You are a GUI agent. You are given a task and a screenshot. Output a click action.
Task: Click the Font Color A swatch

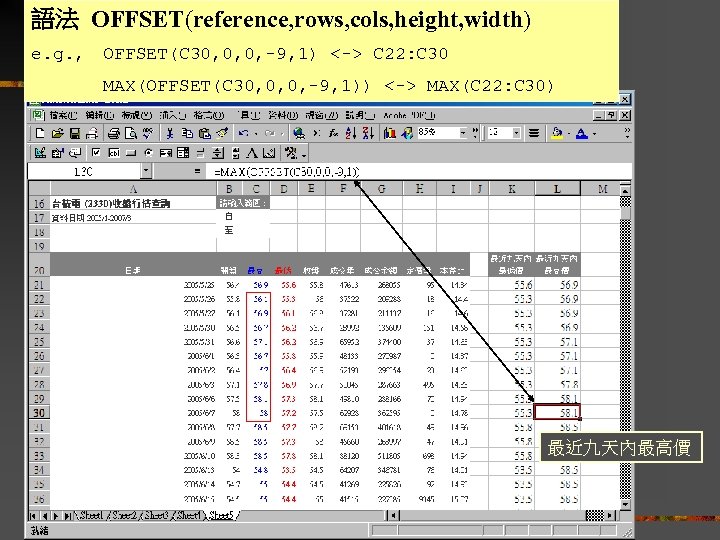point(582,133)
